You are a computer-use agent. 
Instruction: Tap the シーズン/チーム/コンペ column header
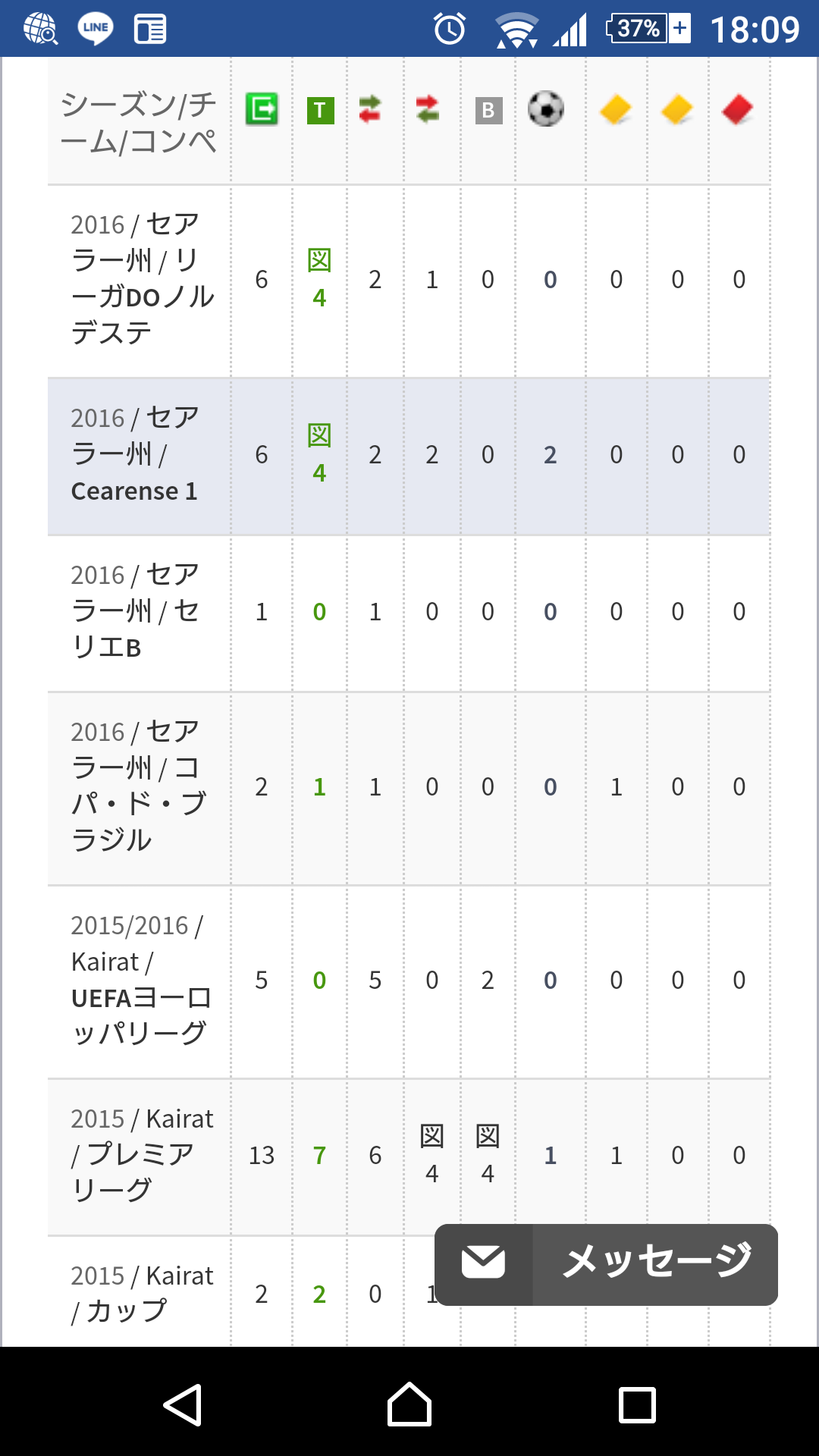point(140,123)
